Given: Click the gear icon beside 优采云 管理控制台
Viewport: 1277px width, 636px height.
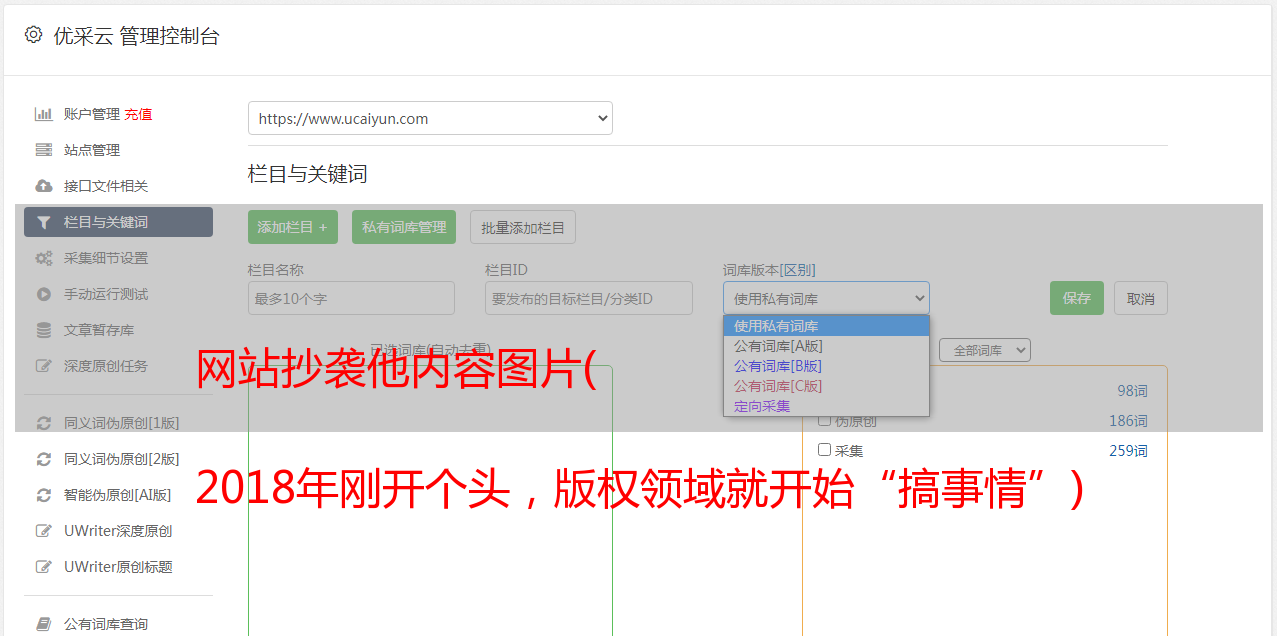Looking at the screenshot, I should 33,35.
